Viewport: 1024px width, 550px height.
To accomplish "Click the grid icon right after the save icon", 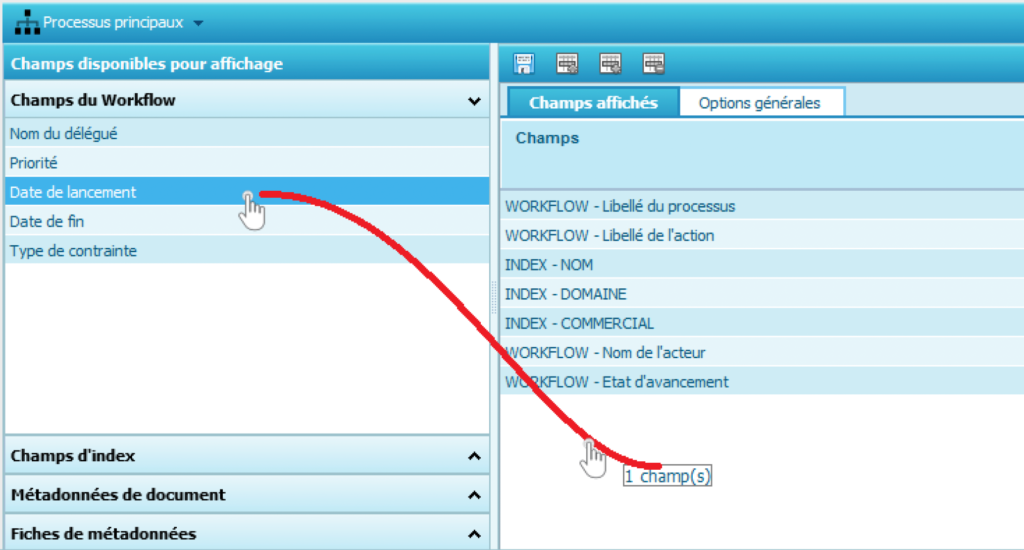I will tap(567, 64).
